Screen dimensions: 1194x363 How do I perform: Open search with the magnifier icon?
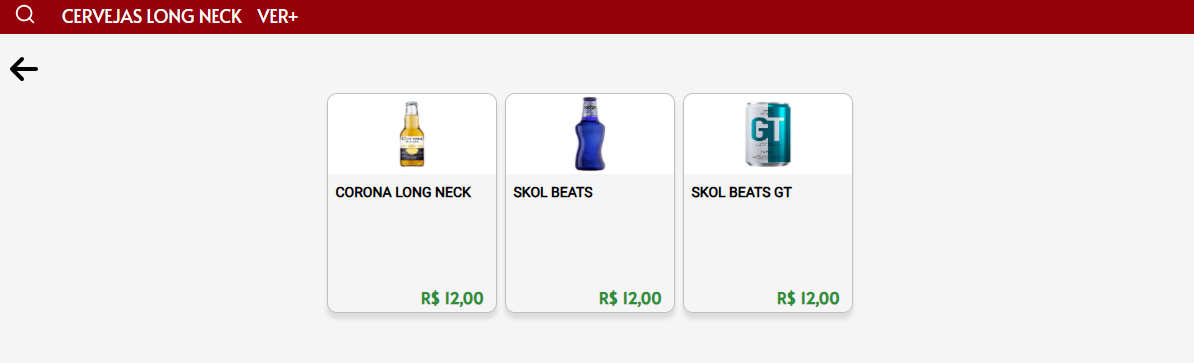(x=25, y=14)
